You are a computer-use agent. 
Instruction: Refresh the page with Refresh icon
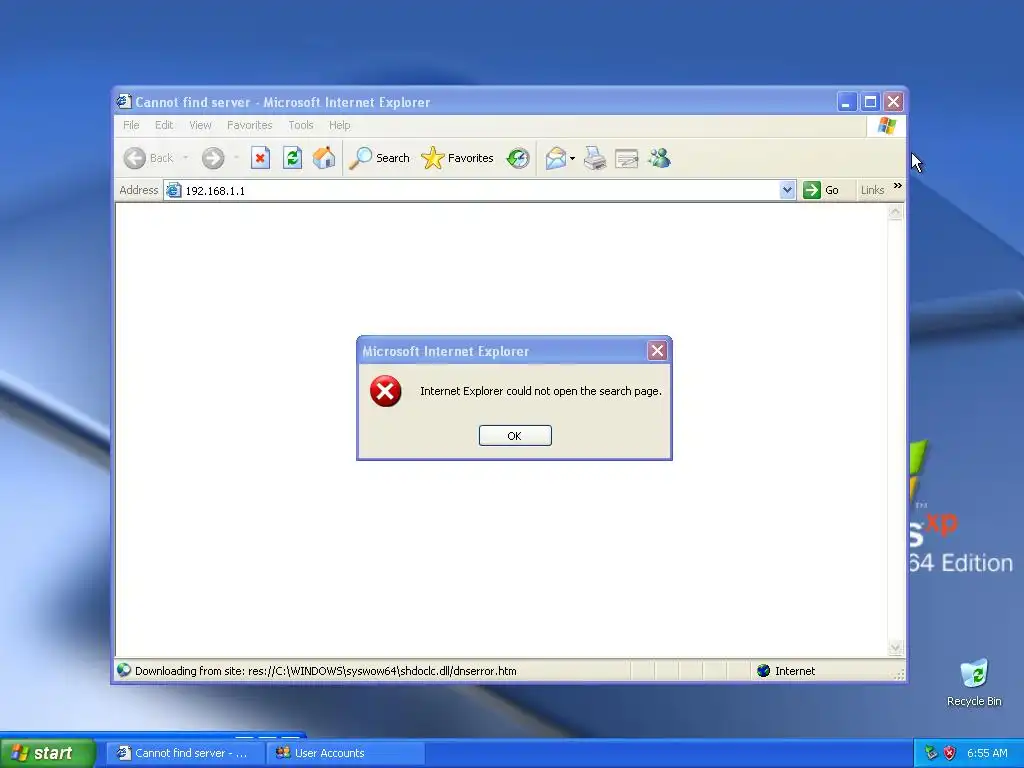click(292, 158)
